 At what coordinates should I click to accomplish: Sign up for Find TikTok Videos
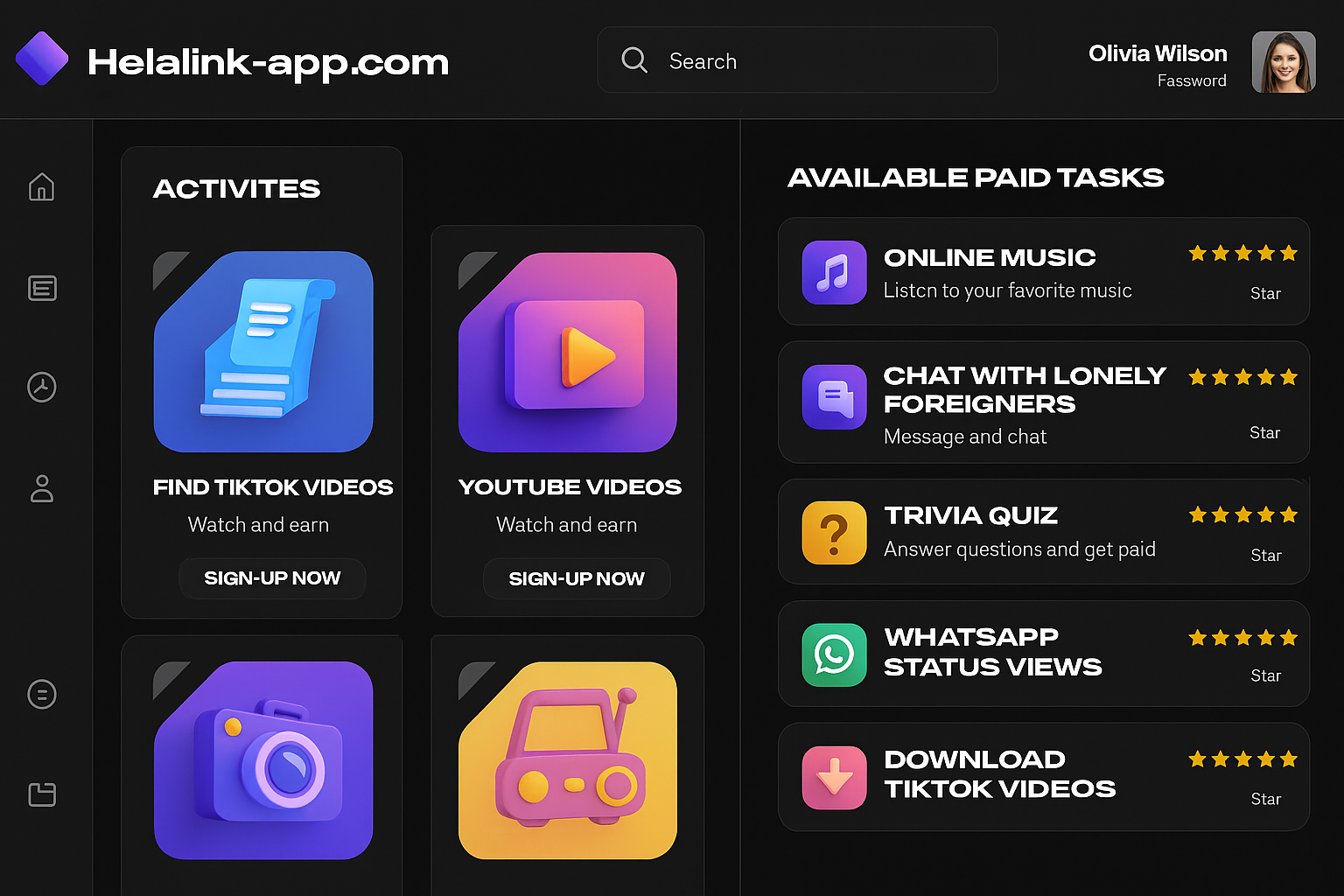(x=272, y=578)
